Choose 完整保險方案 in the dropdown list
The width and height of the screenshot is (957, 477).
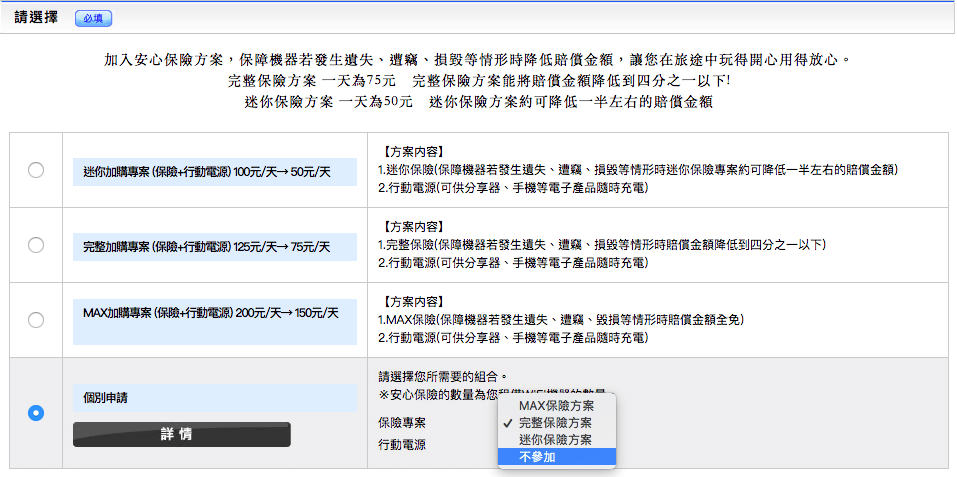pos(557,422)
